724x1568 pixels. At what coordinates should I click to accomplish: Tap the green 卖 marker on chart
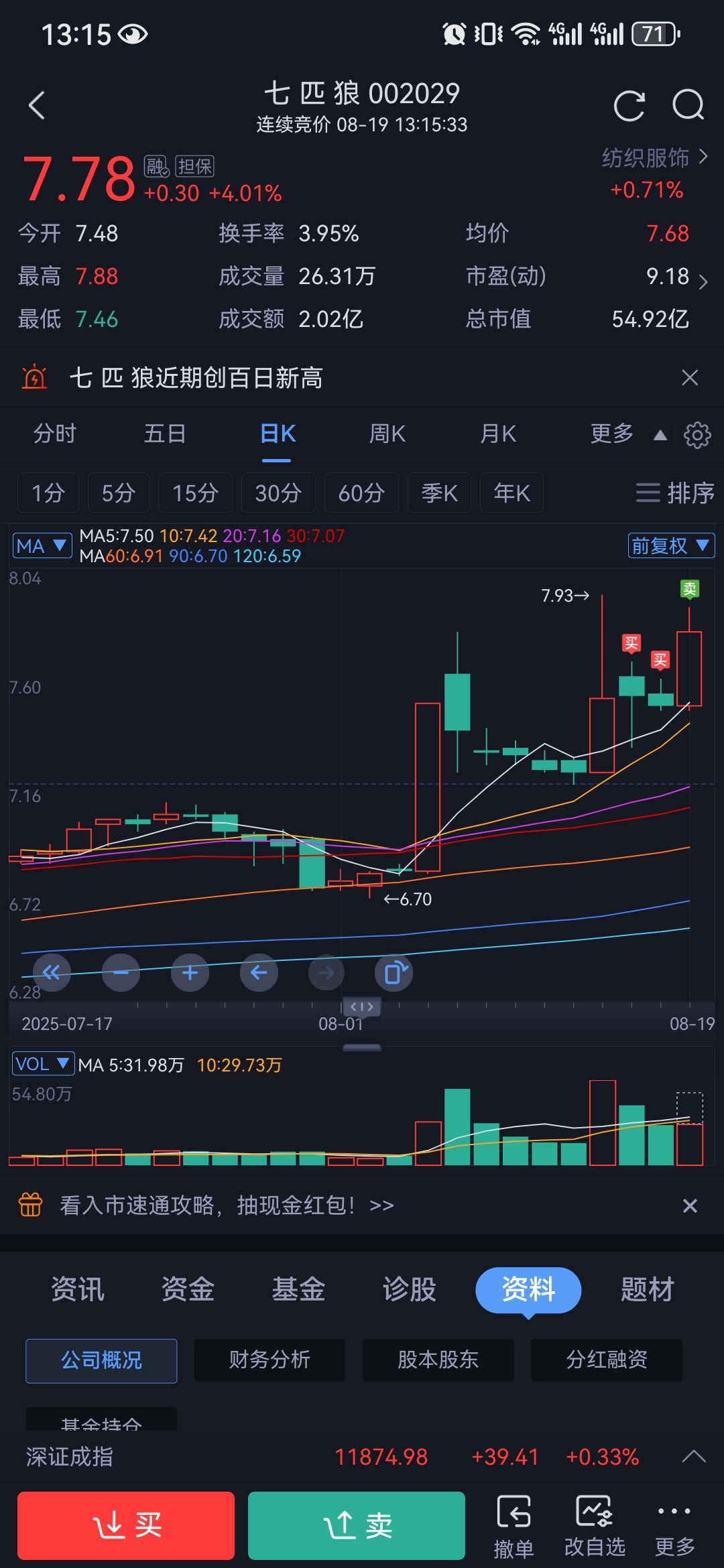pos(689,589)
